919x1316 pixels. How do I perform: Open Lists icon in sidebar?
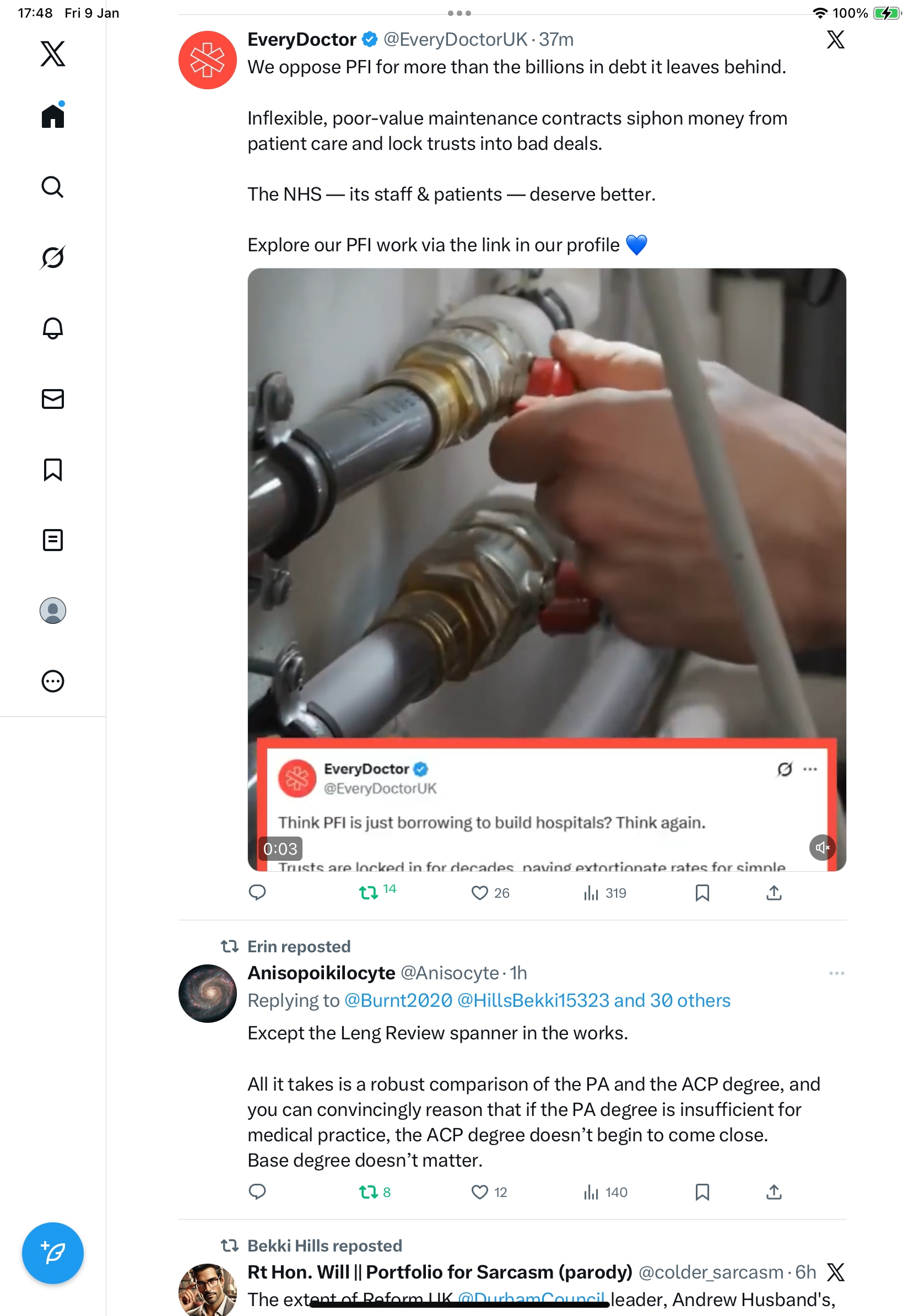coord(53,540)
